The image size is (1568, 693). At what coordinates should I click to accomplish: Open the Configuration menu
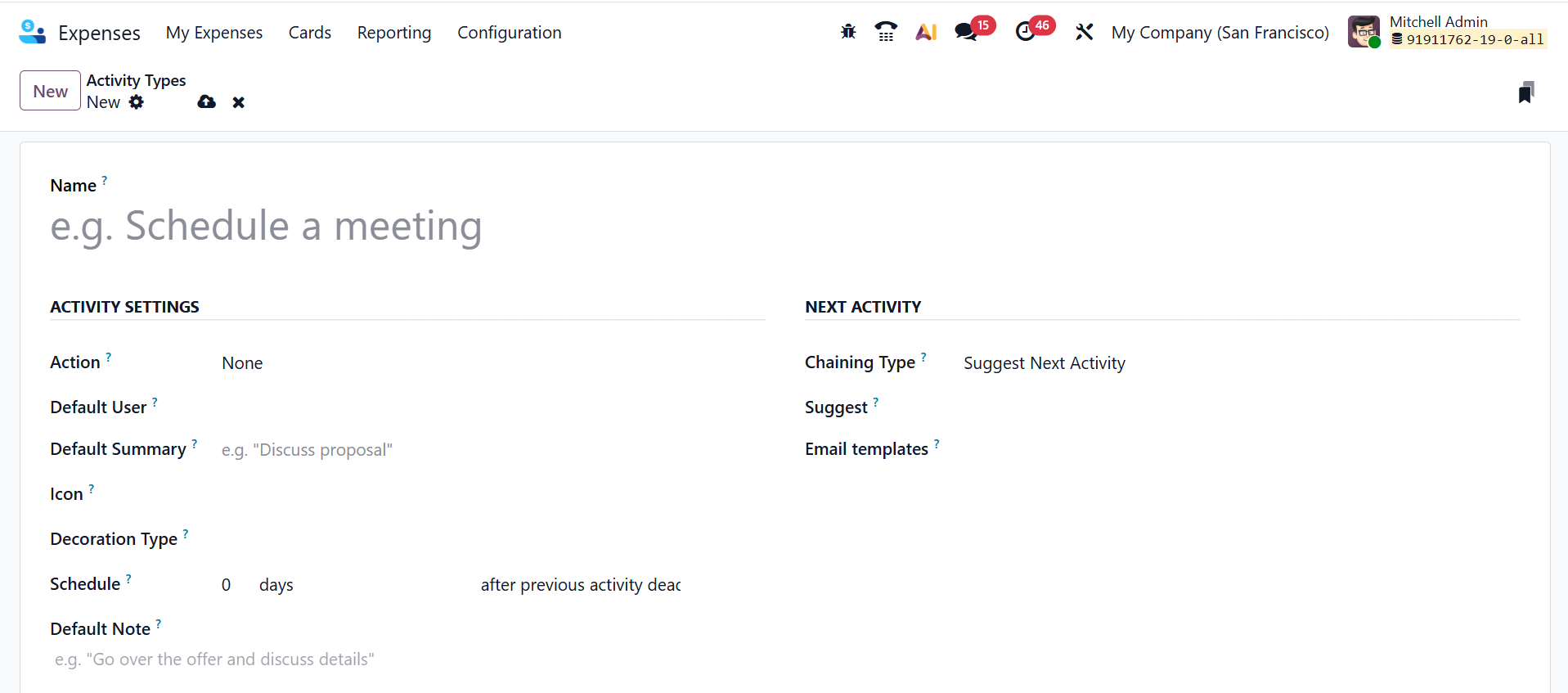point(509,33)
